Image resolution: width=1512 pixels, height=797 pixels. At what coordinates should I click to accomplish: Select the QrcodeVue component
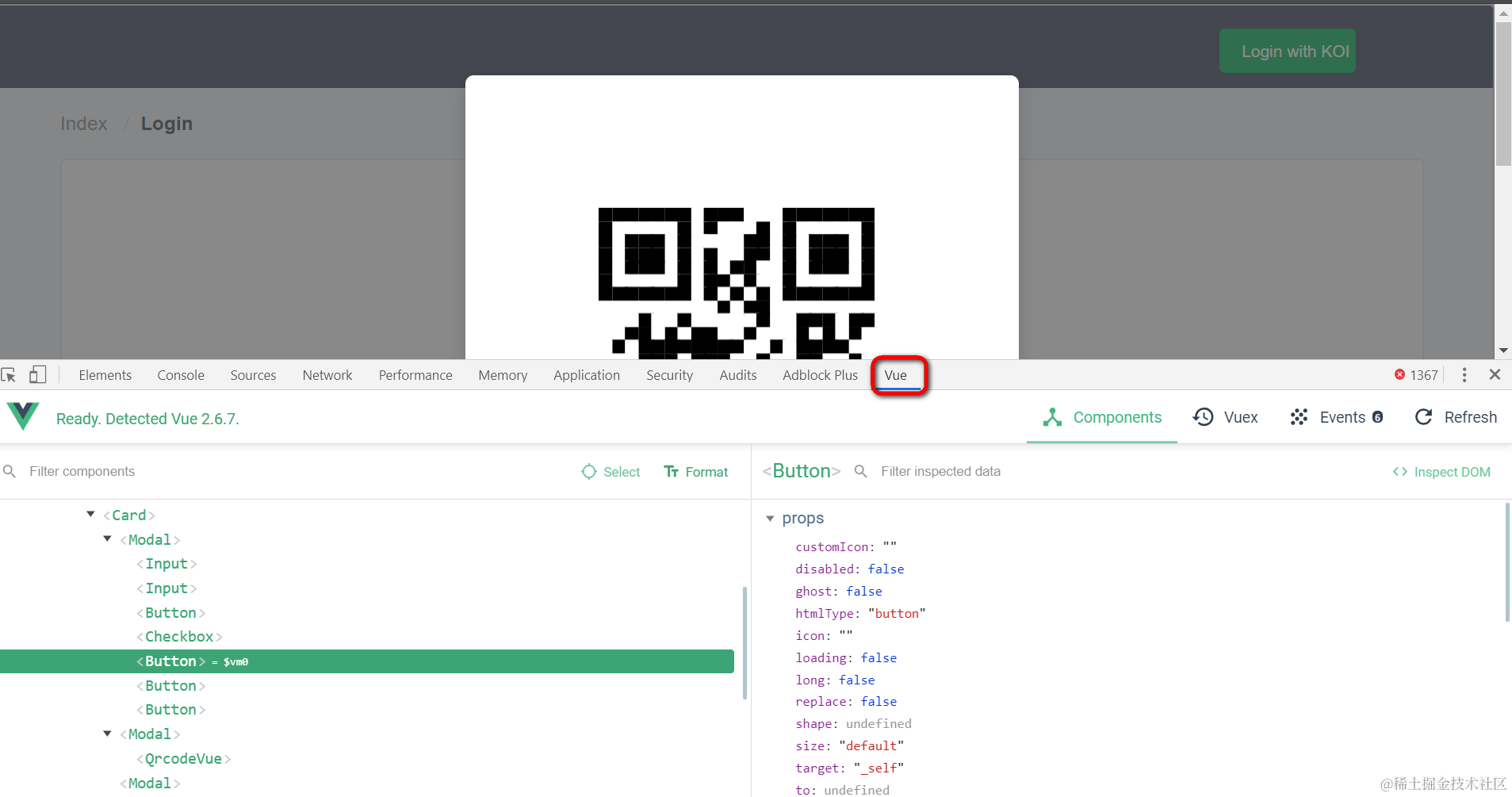coord(184,759)
